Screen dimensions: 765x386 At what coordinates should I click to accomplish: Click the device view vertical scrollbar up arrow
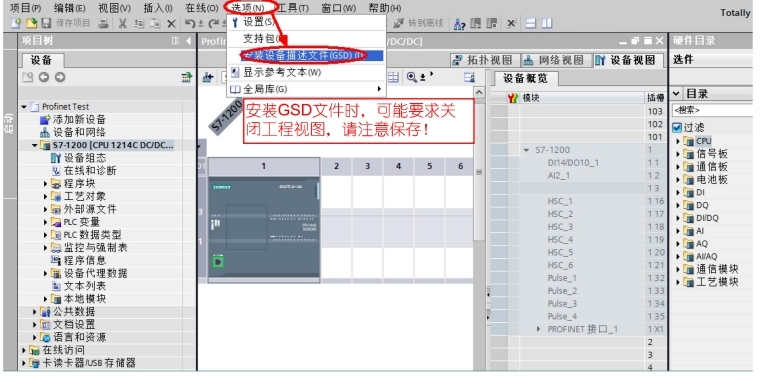click(479, 93)
